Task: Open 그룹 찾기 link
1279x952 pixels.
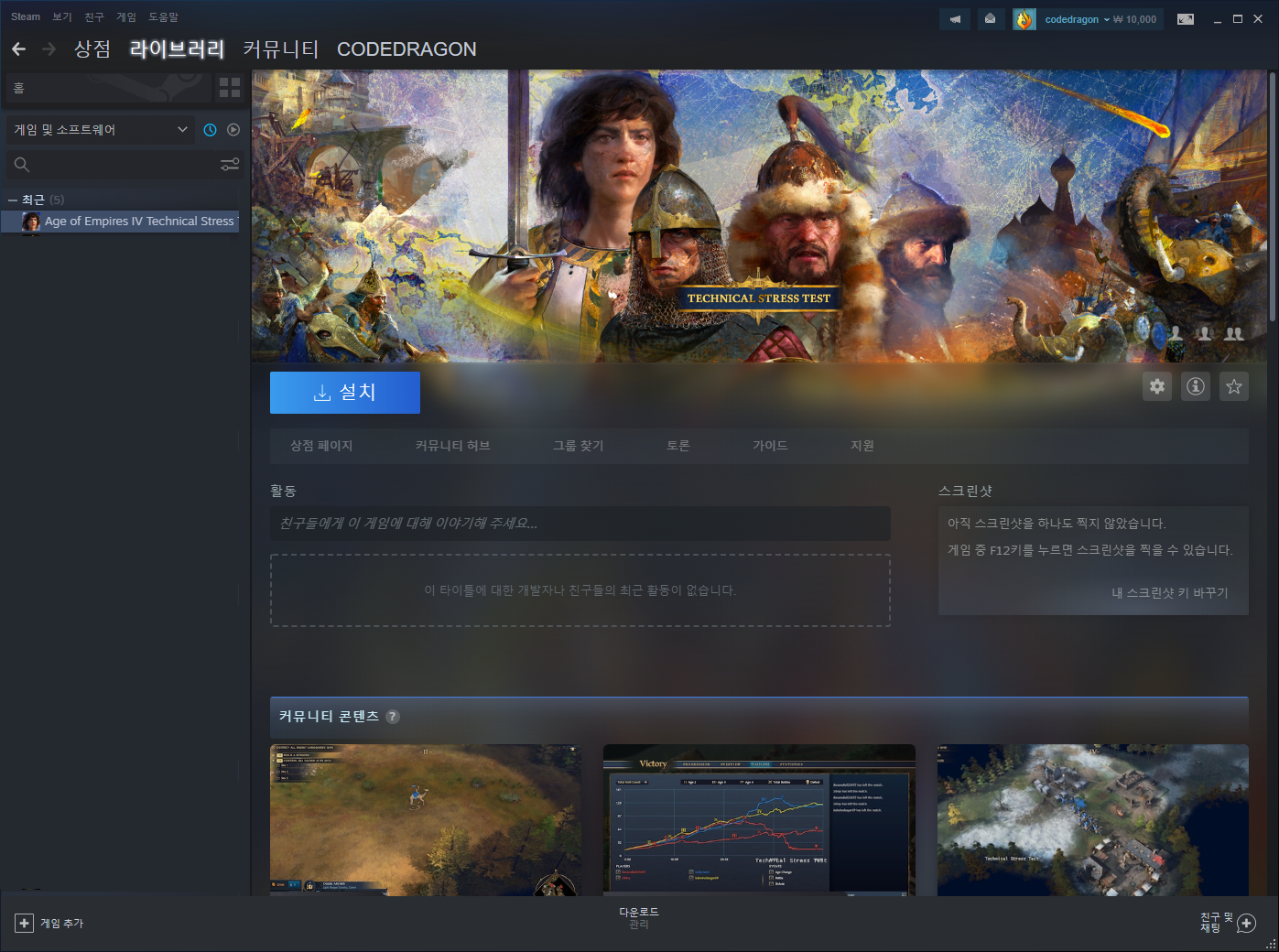Action: click(x=579, y=446)
